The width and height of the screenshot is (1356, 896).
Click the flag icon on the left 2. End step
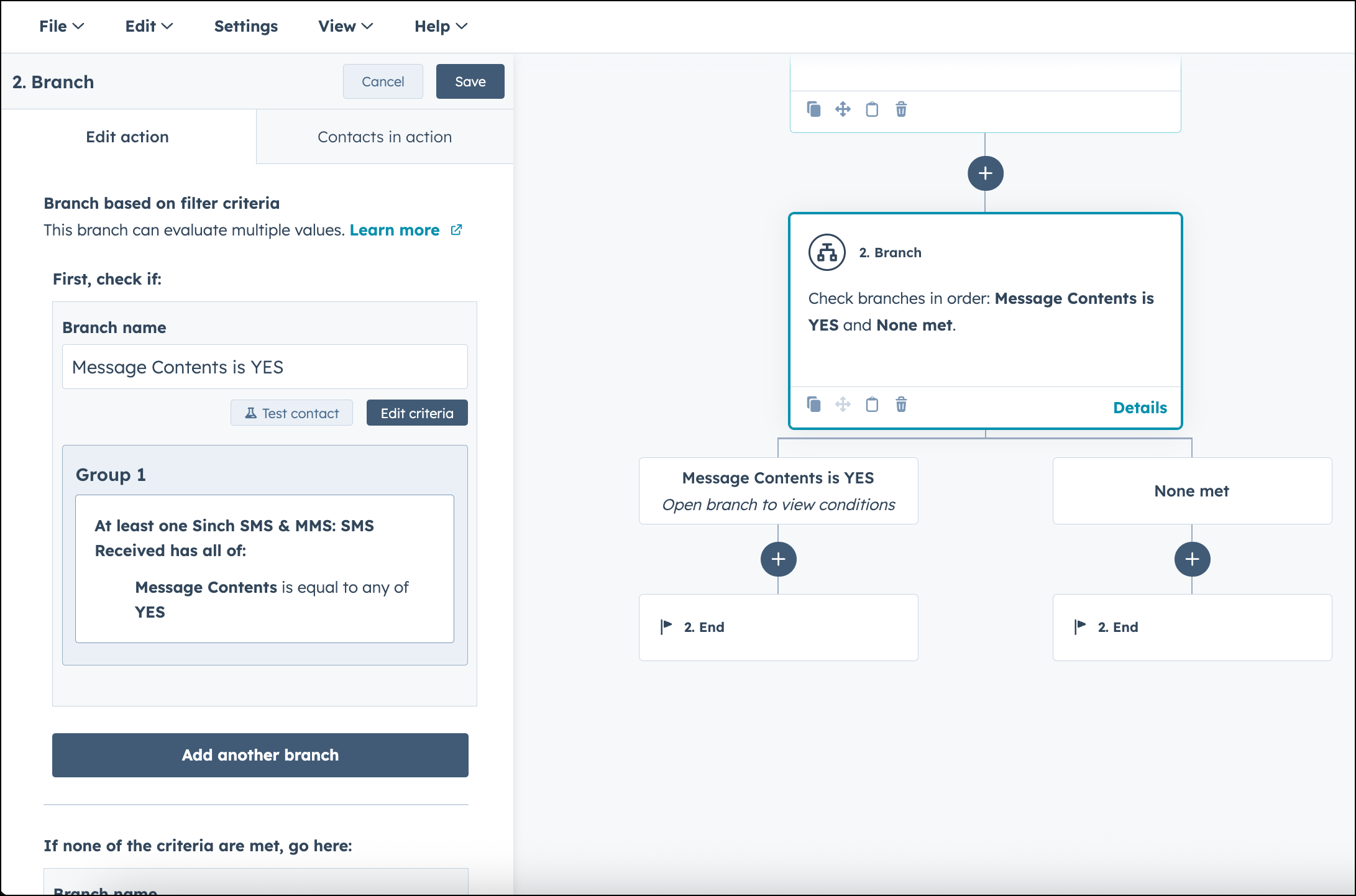(x=666, y=626)
